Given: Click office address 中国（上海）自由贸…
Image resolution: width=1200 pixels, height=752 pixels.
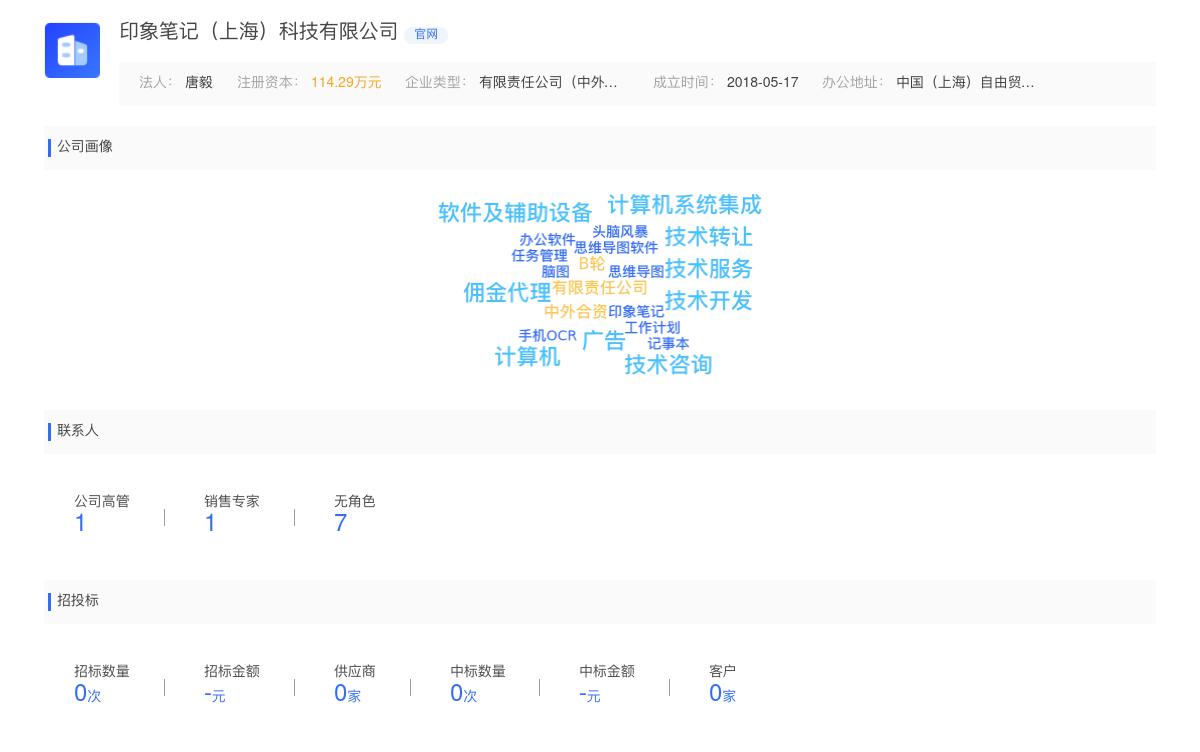Looking at the screenshot, I should pyautogui.click(x=965, y=82).
